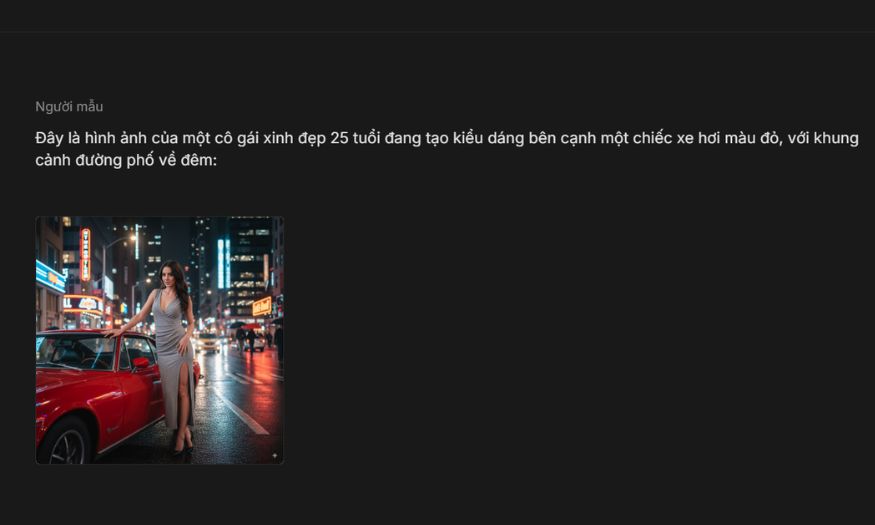The height and width of the screenshot is (525, 875).
Task: Click the yellow taxi in the background
Action: (x=209, y=342)
